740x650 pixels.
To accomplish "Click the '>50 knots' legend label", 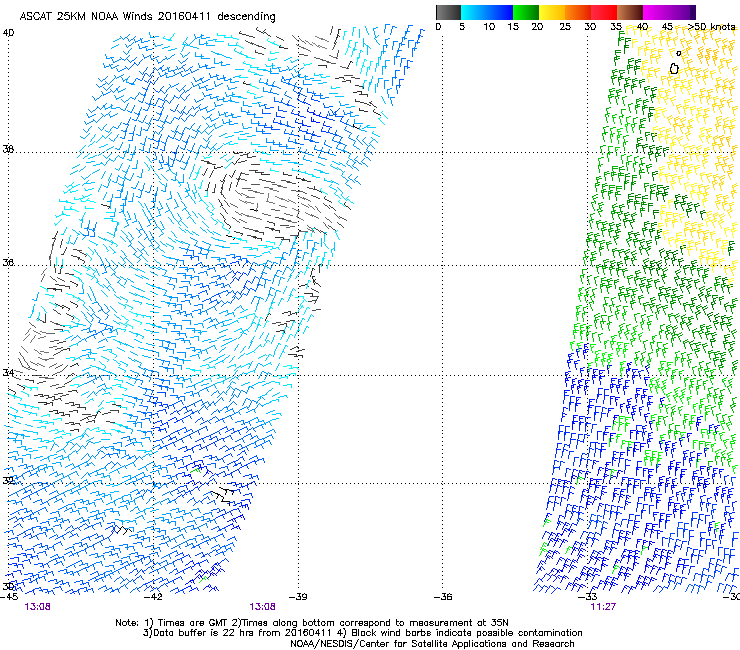I will (x=712, y=27).
